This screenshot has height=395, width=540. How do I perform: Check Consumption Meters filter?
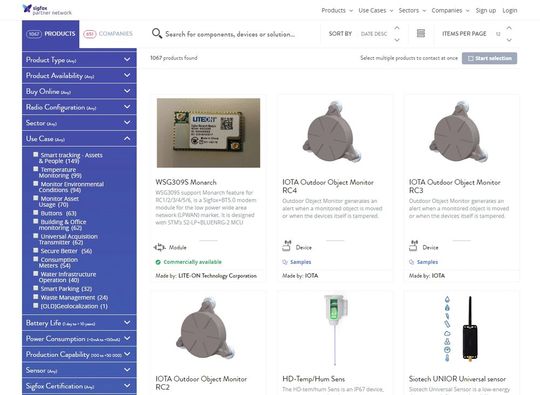35,259
